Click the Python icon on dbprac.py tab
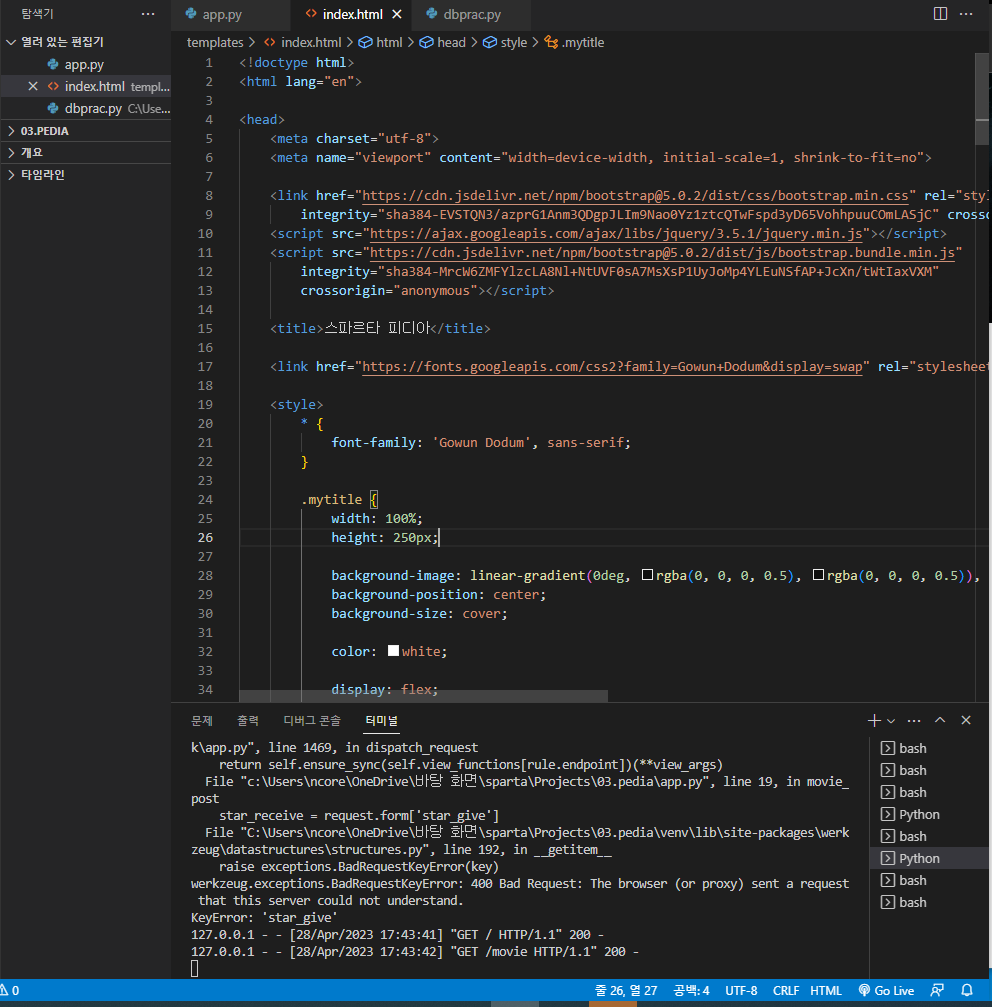 coord(431,13)
